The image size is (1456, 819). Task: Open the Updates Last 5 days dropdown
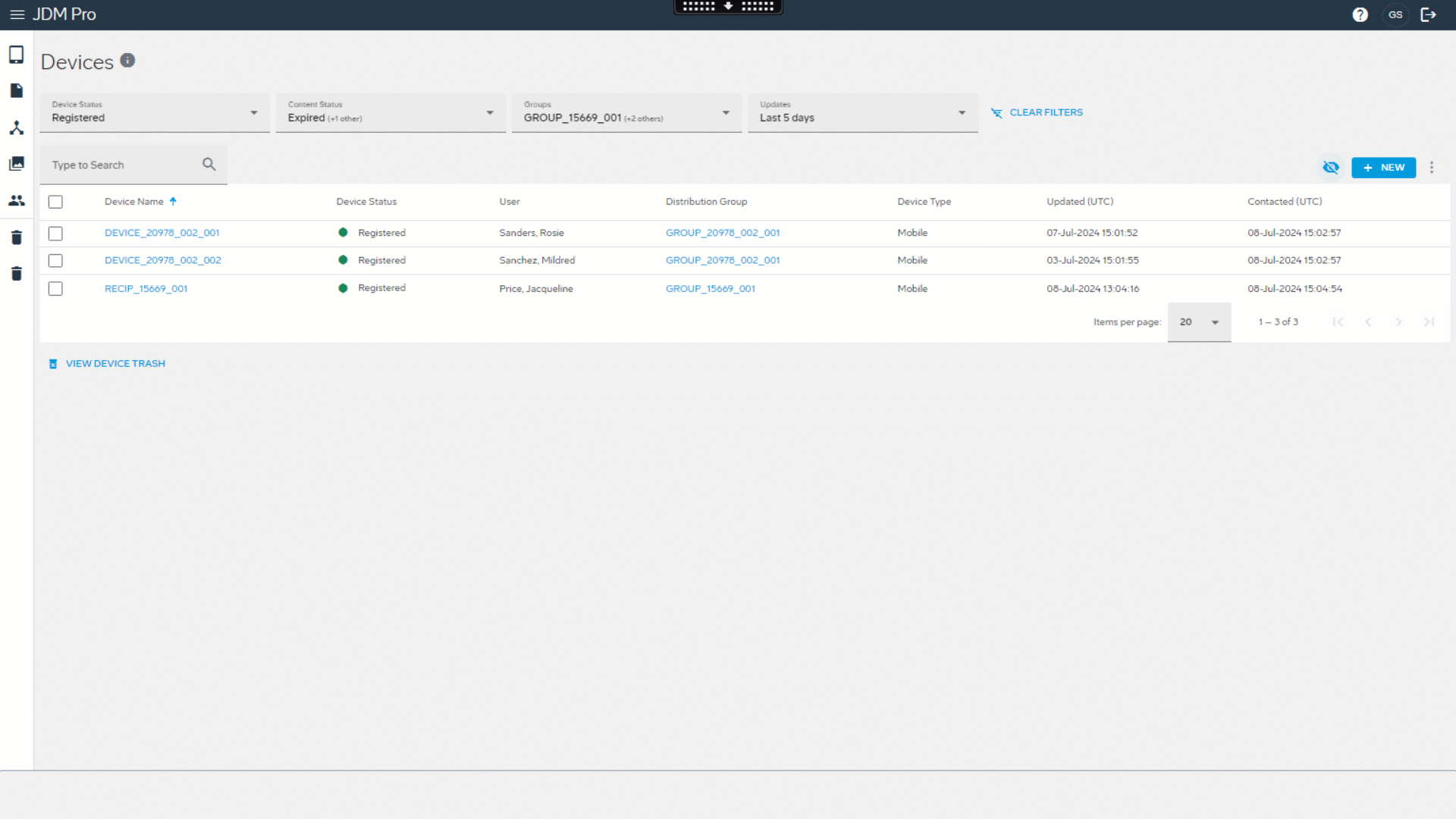862,113
